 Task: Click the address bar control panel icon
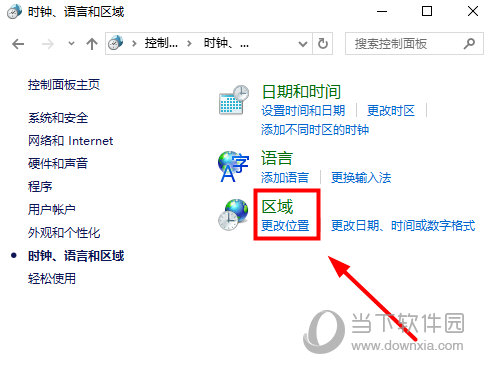coord(116,43)
